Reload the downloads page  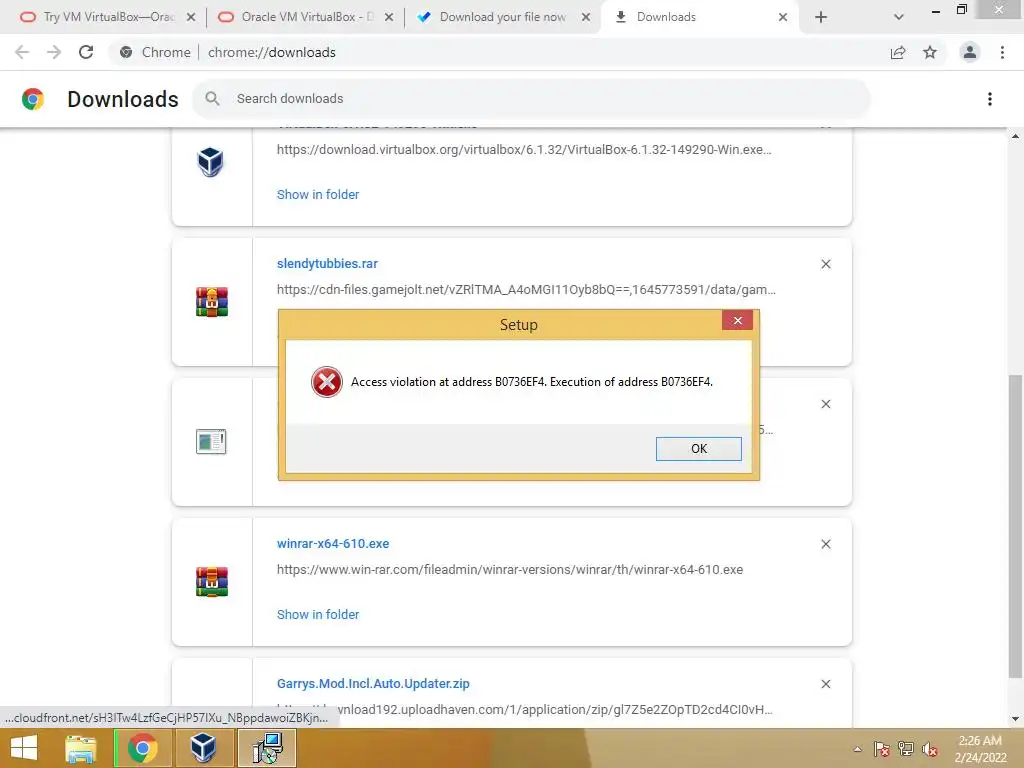point(86,52)
